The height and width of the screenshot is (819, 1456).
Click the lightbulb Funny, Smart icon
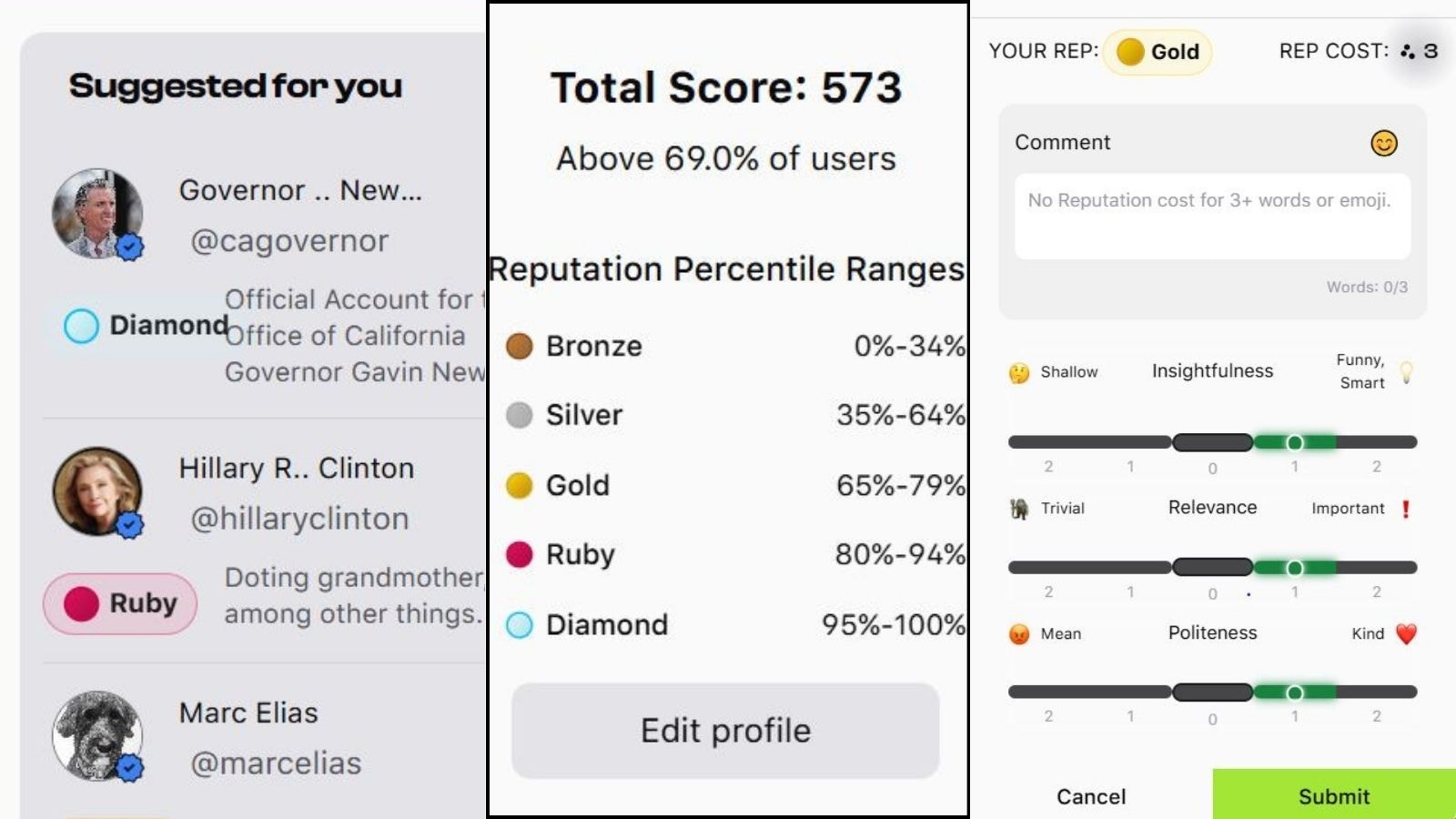pyautogui.click(x=1406, y=372)
